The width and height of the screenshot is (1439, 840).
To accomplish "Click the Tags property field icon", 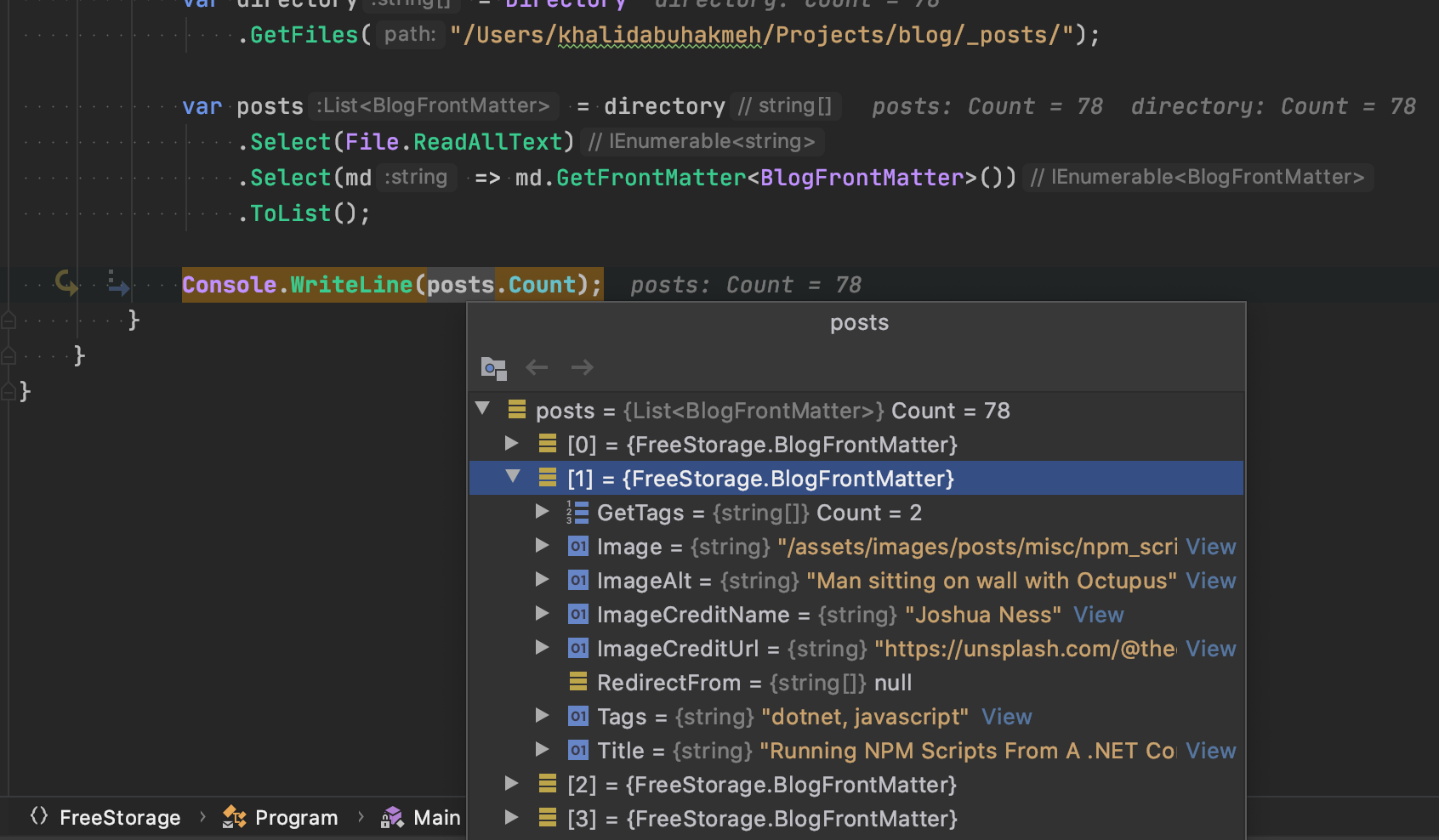I will pyautogui.click(x=578, y=716).
